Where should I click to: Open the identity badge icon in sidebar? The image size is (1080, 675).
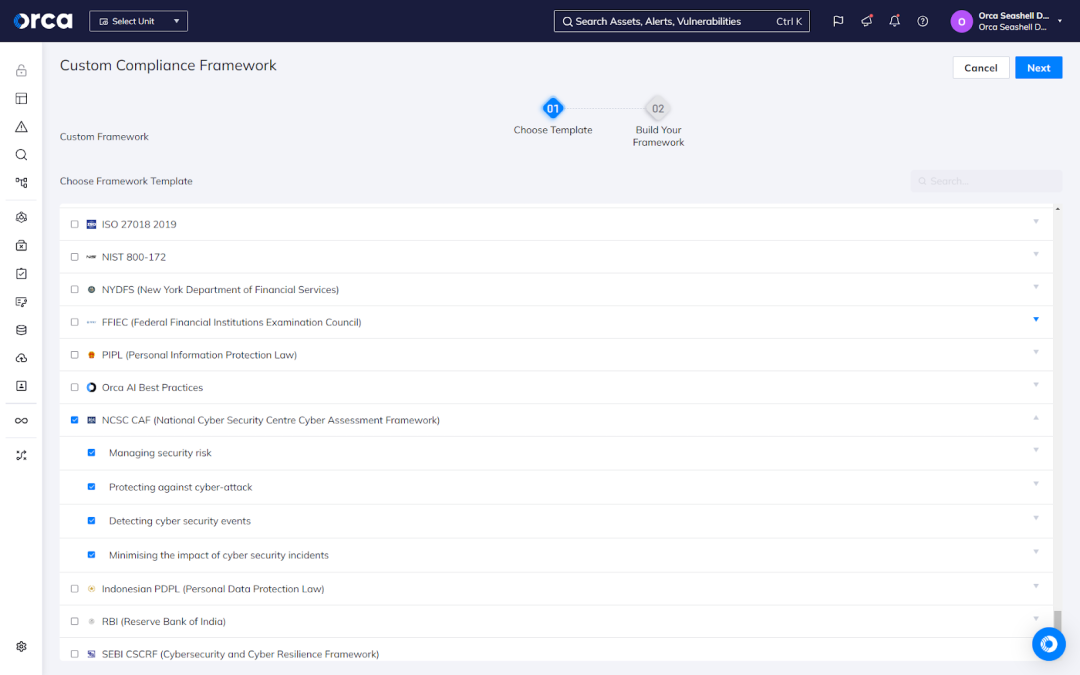coord(21,386)
